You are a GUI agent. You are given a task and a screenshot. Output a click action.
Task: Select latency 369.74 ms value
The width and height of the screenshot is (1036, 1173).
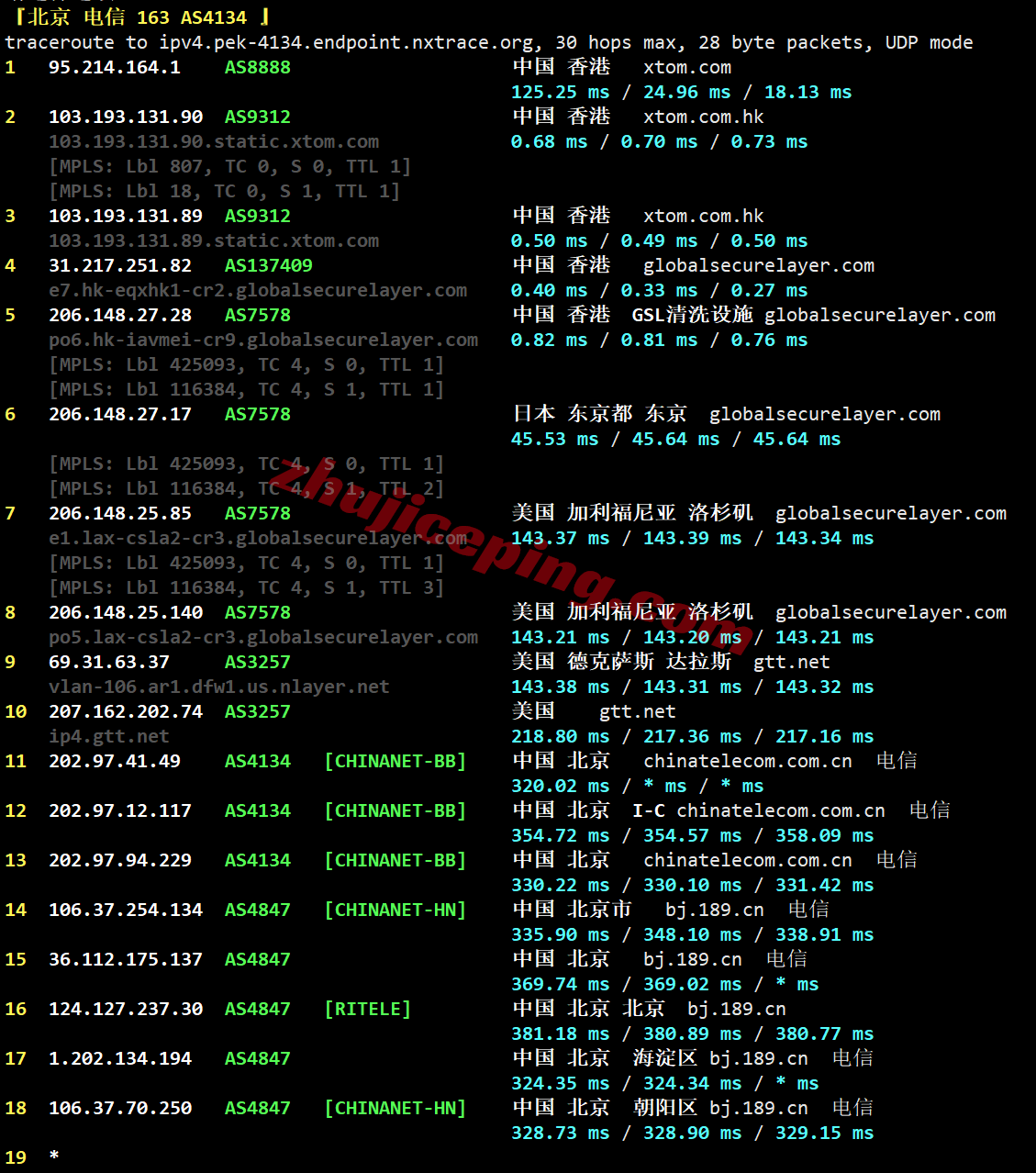pyautogui.click(x=560, y=984)
